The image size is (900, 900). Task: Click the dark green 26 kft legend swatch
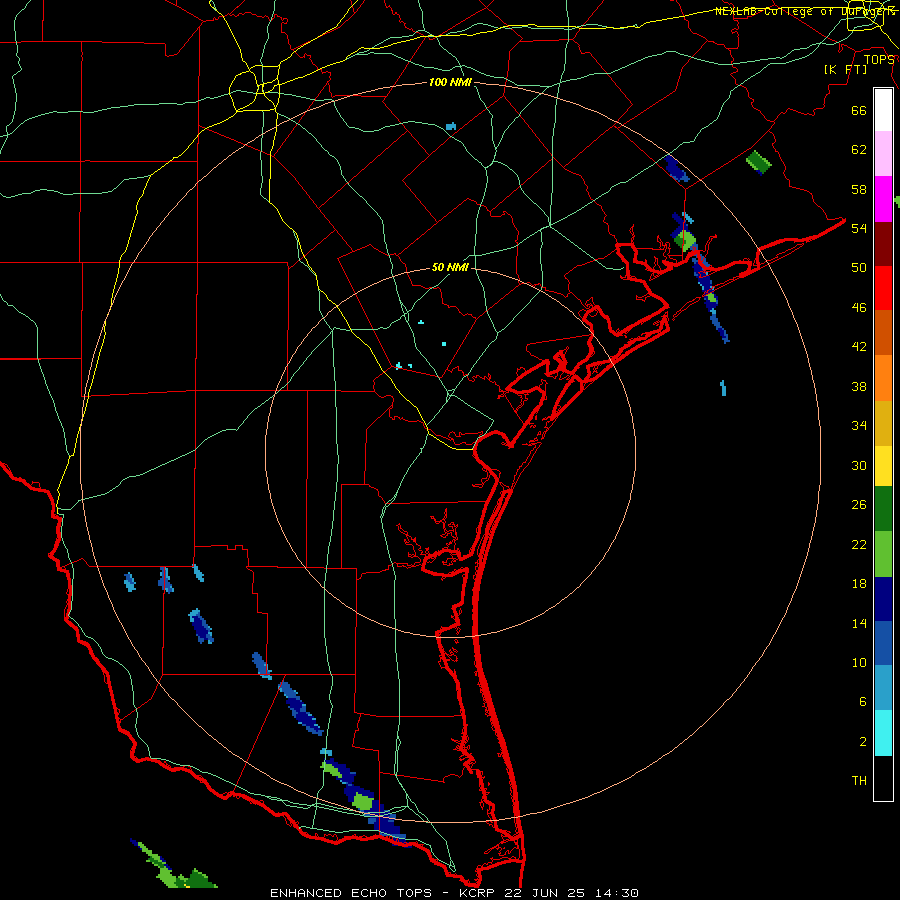(x=883, y=509)
